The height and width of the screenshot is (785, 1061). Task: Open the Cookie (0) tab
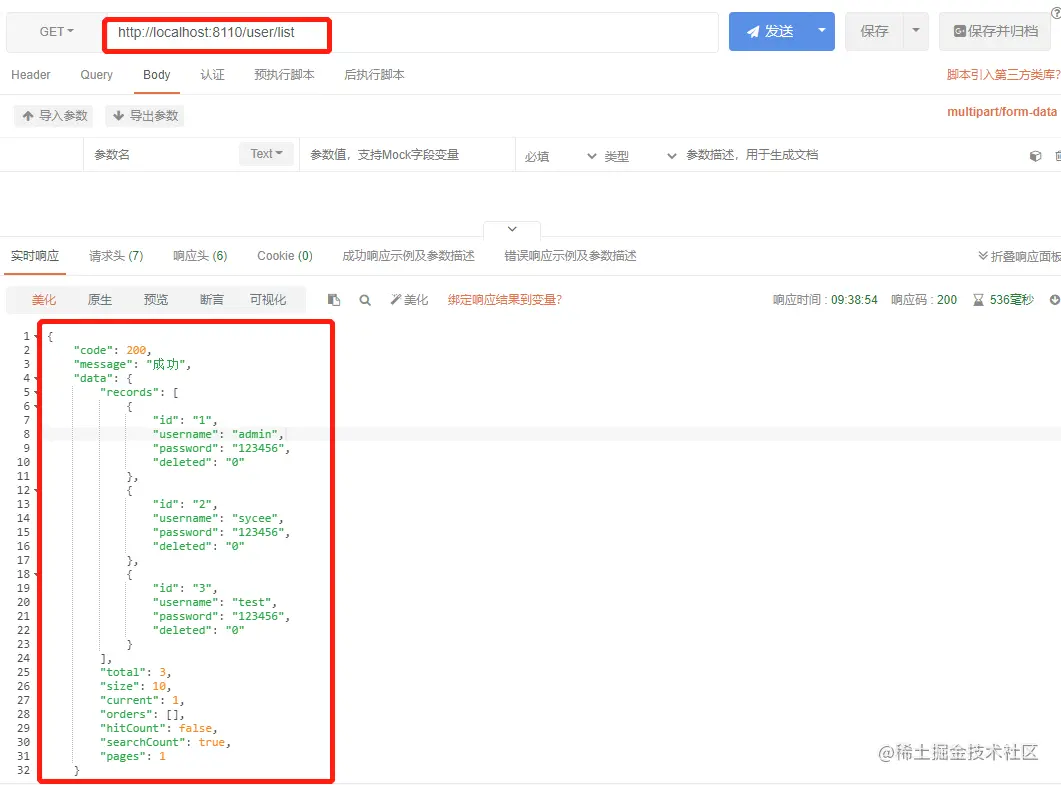pyautogui.click(x=284, y=256)
